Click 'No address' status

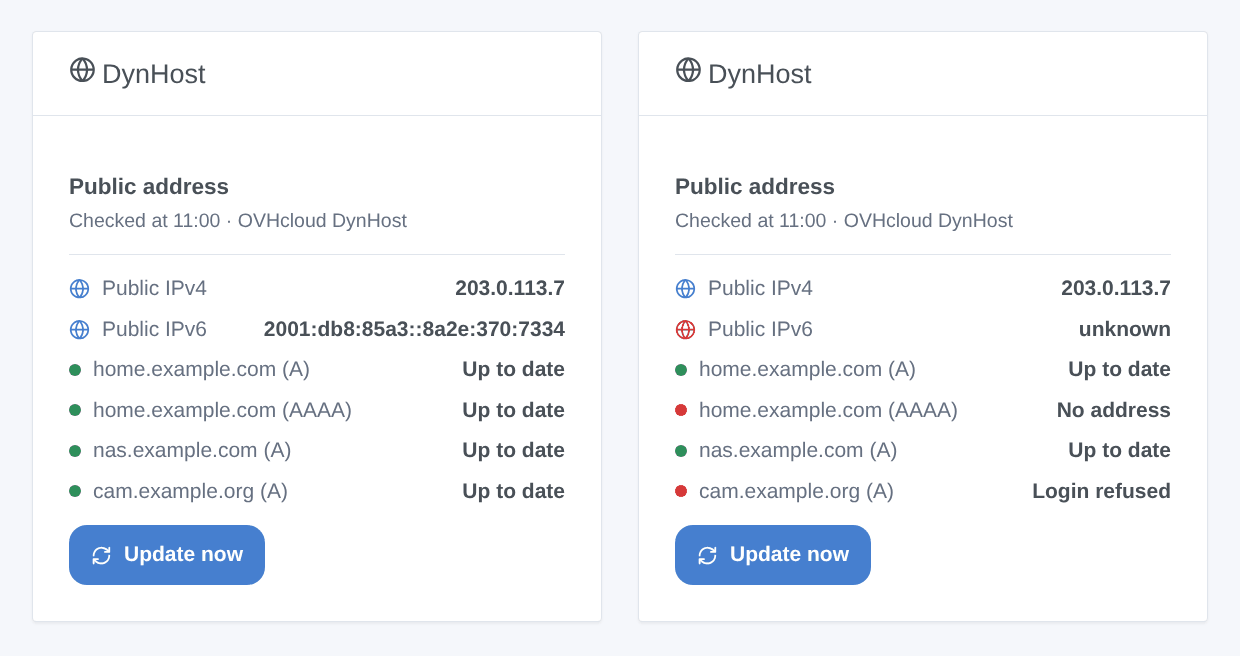click(x=1114, y=410)
